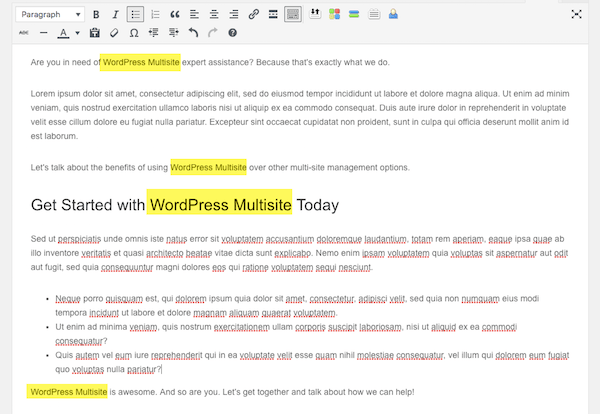
Task: Align text left
Action: point(194,15)
